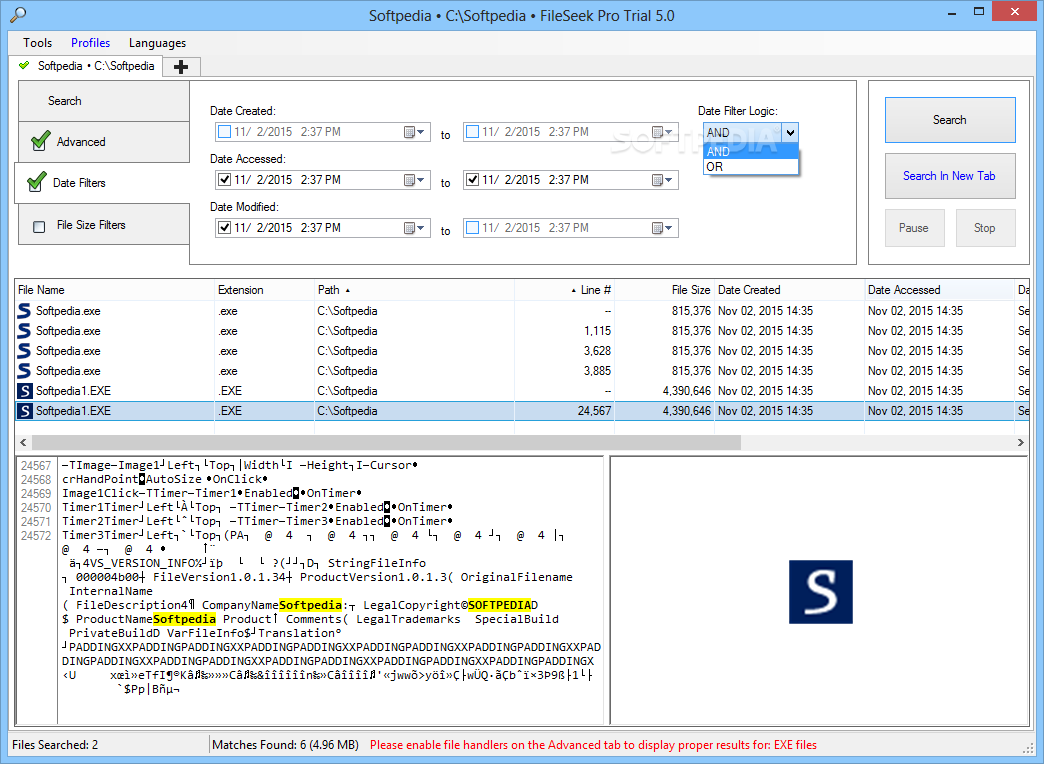Click the S icon of the Softpedia.exe line 3,885 row

point(24,370)
